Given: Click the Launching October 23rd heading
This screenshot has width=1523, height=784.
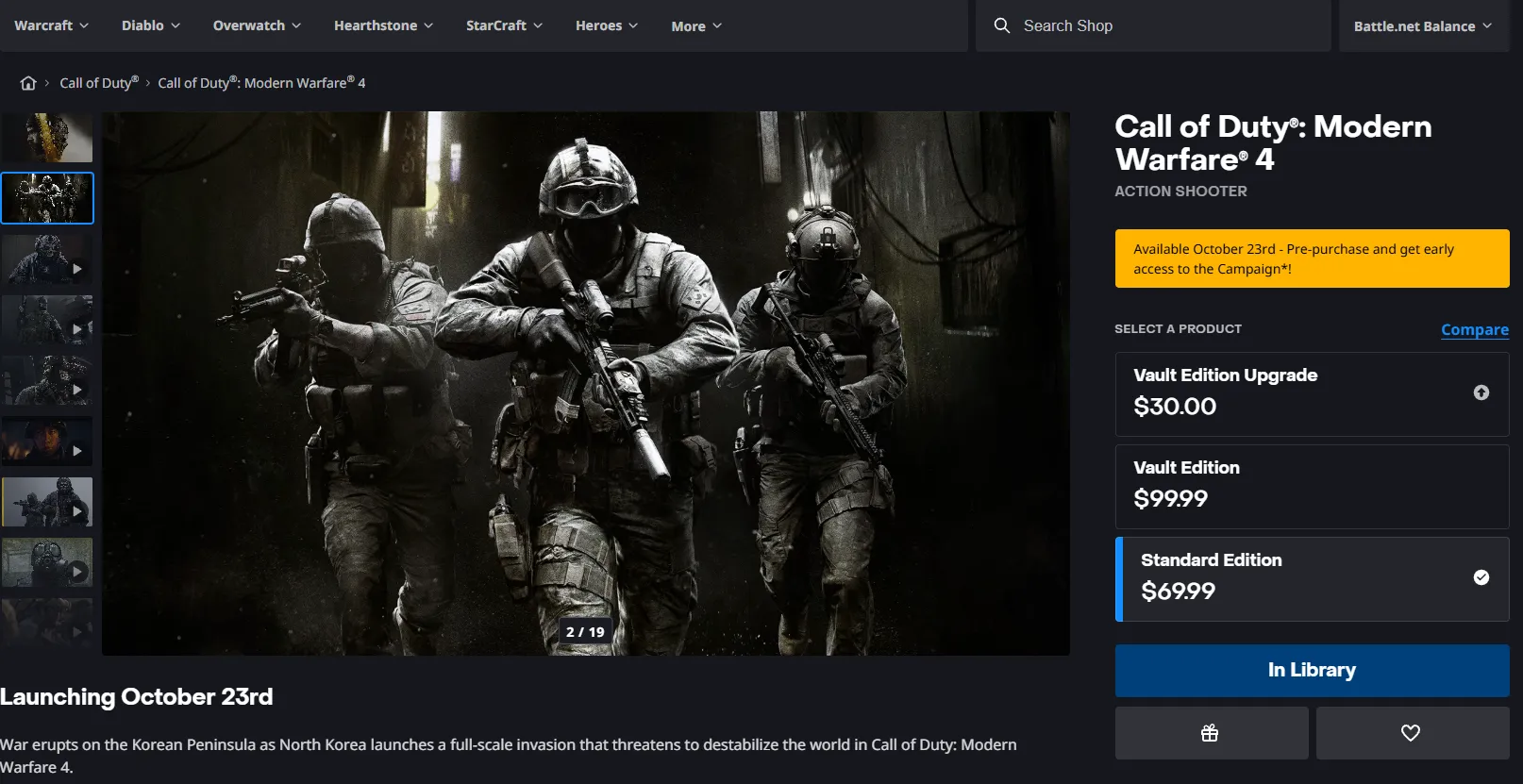Looking at the screenshot, I should (x=137, y=697).
